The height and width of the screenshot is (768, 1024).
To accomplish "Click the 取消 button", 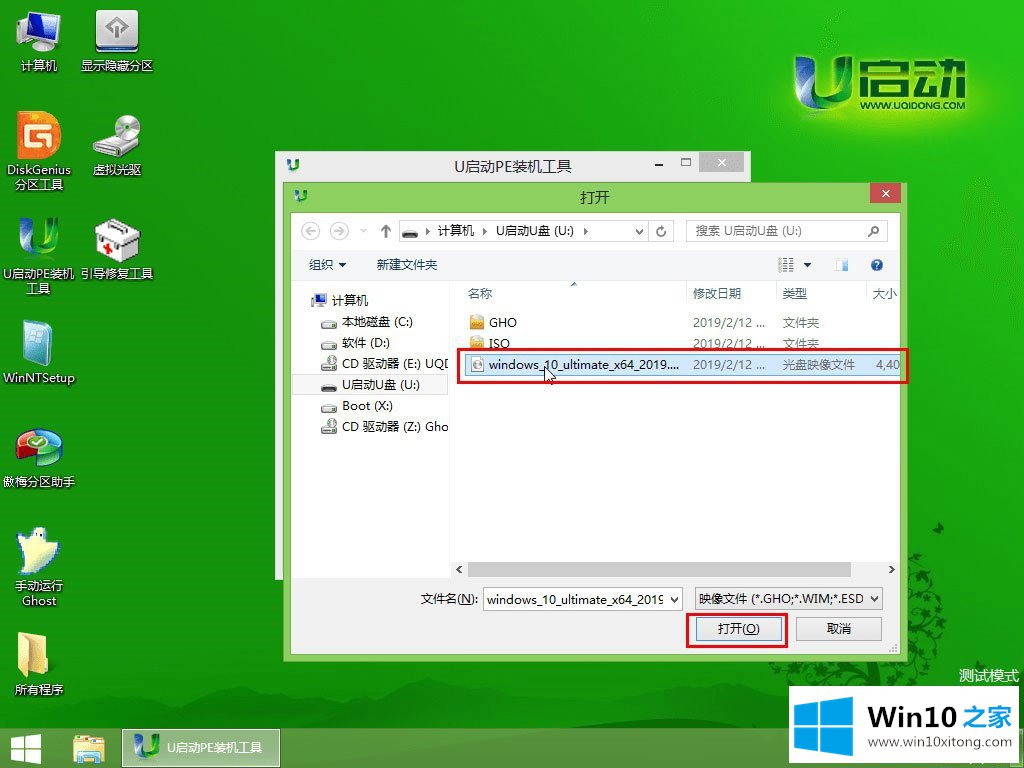I will [x=839, y=628].
